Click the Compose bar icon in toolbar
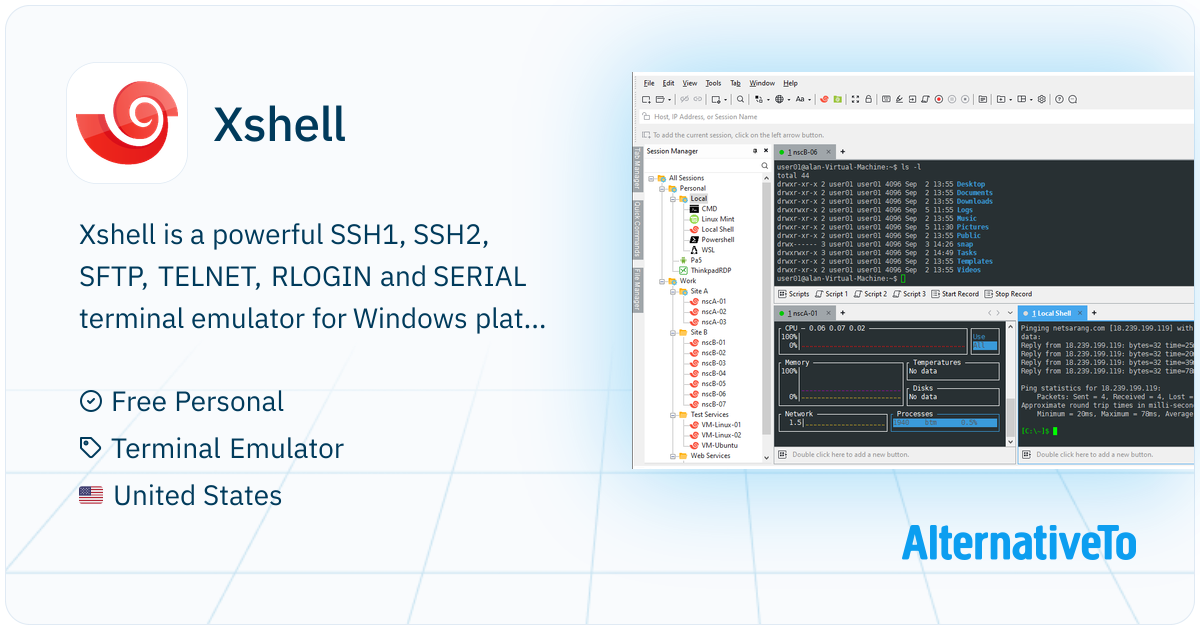 click(x=983, y=99)
